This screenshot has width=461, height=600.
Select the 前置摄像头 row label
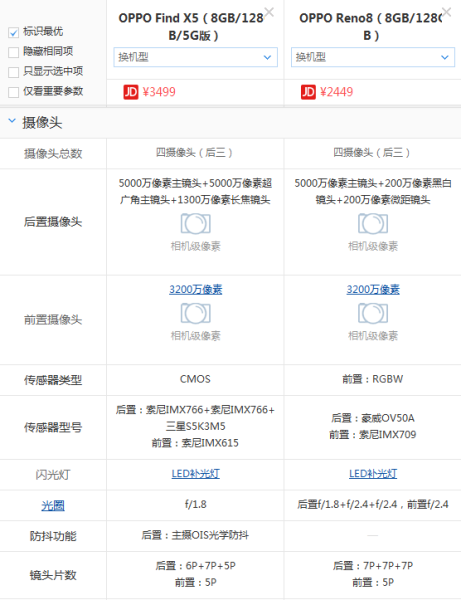(53, 320)
